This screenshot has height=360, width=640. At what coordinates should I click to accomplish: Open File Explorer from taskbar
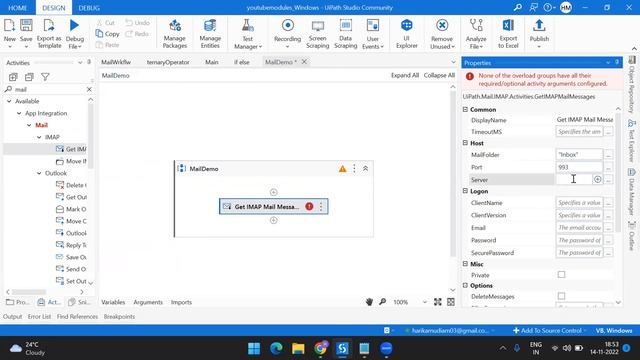(x=298, y=348)
